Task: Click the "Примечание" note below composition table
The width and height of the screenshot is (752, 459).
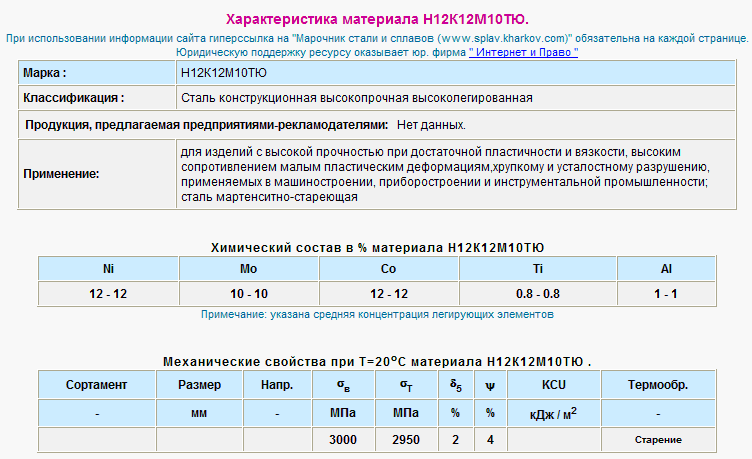Action: [x=376, y=314]
